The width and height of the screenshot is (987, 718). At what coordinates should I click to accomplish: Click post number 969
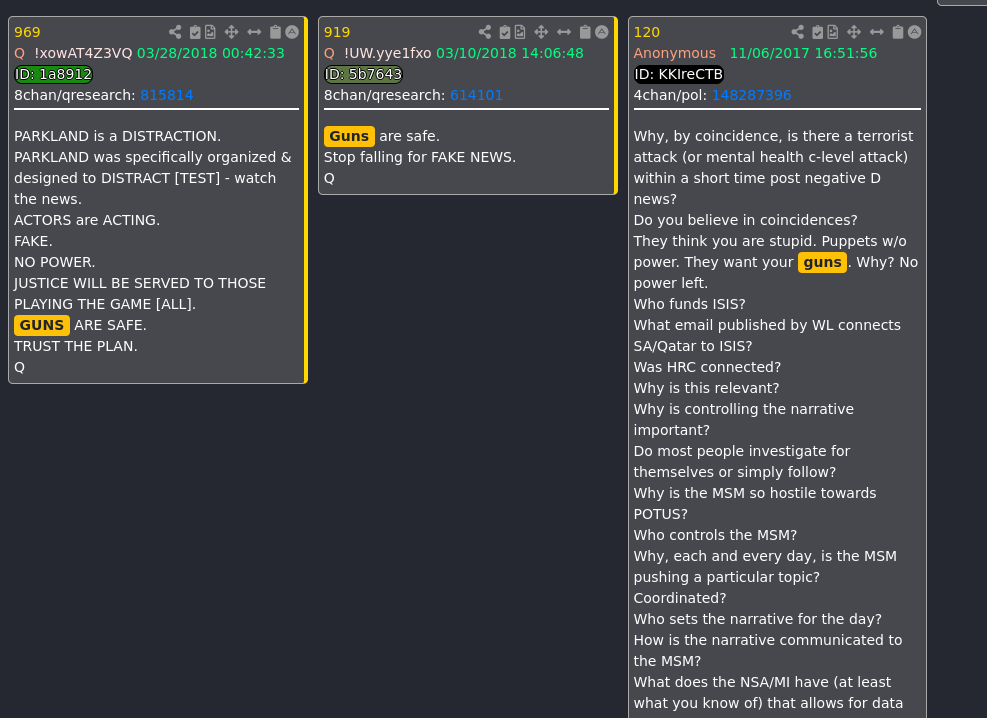(x=27, y=32)
